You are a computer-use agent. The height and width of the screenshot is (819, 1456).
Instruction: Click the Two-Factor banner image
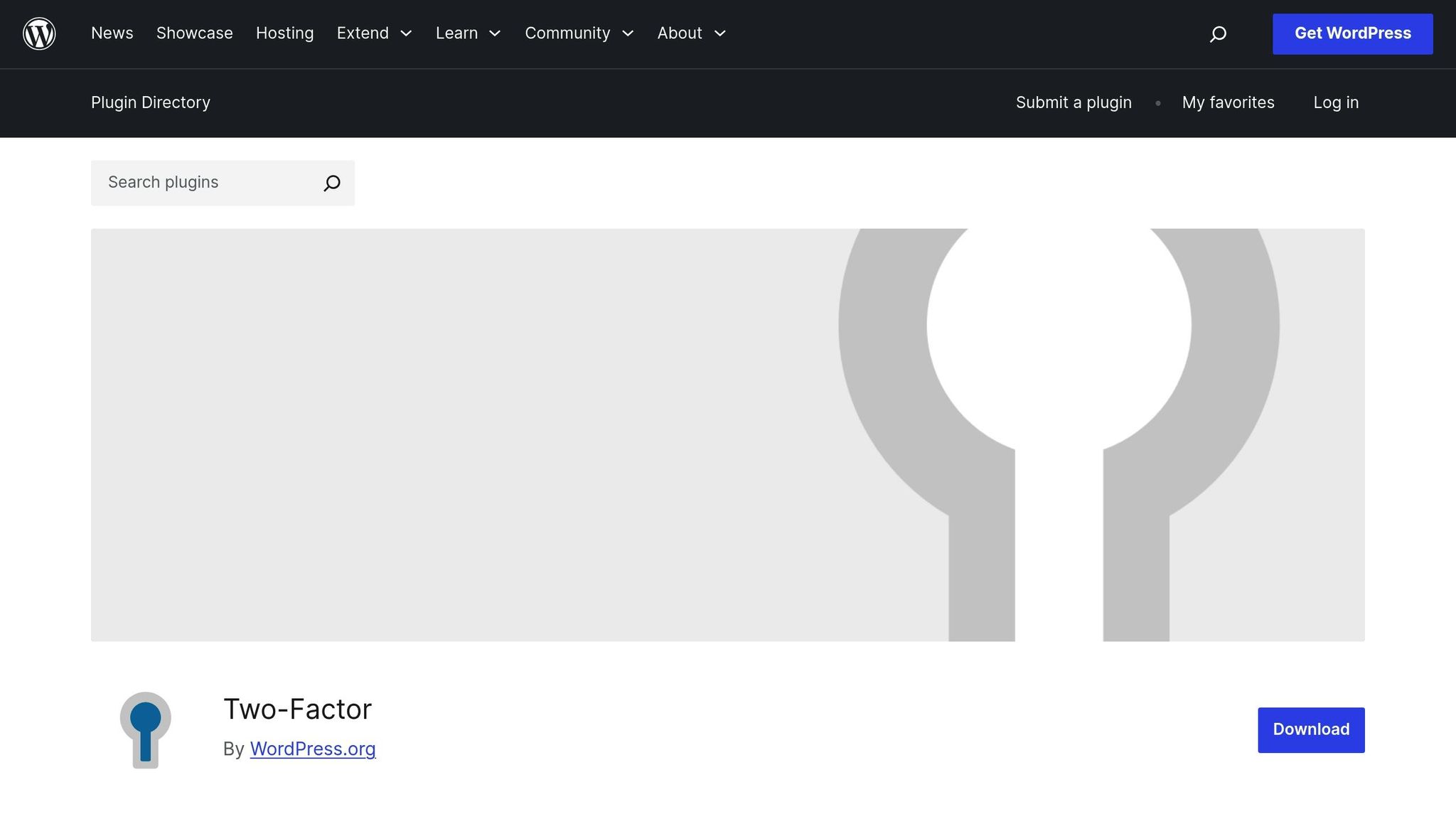727,434
